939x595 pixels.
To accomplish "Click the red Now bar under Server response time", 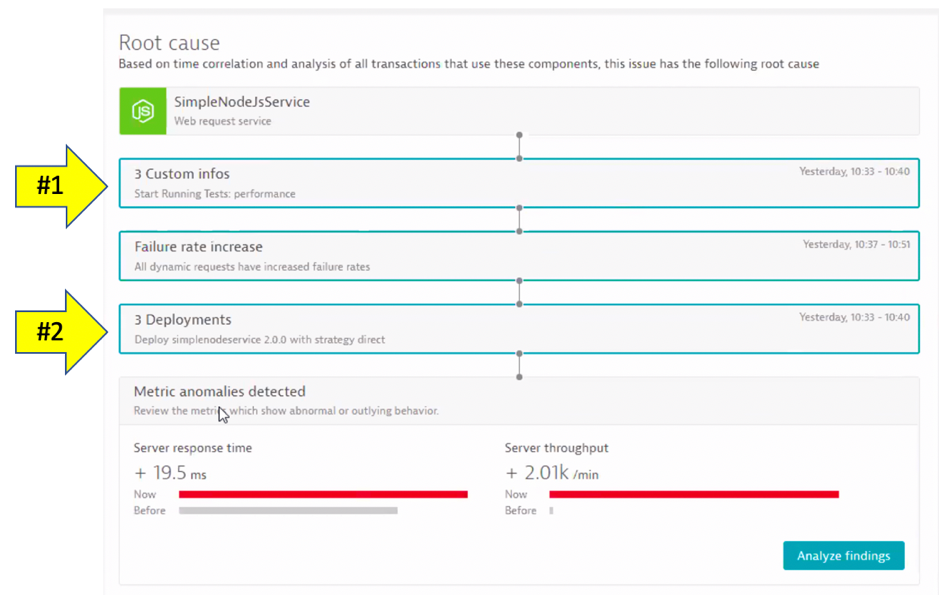I will coord(320,494).
